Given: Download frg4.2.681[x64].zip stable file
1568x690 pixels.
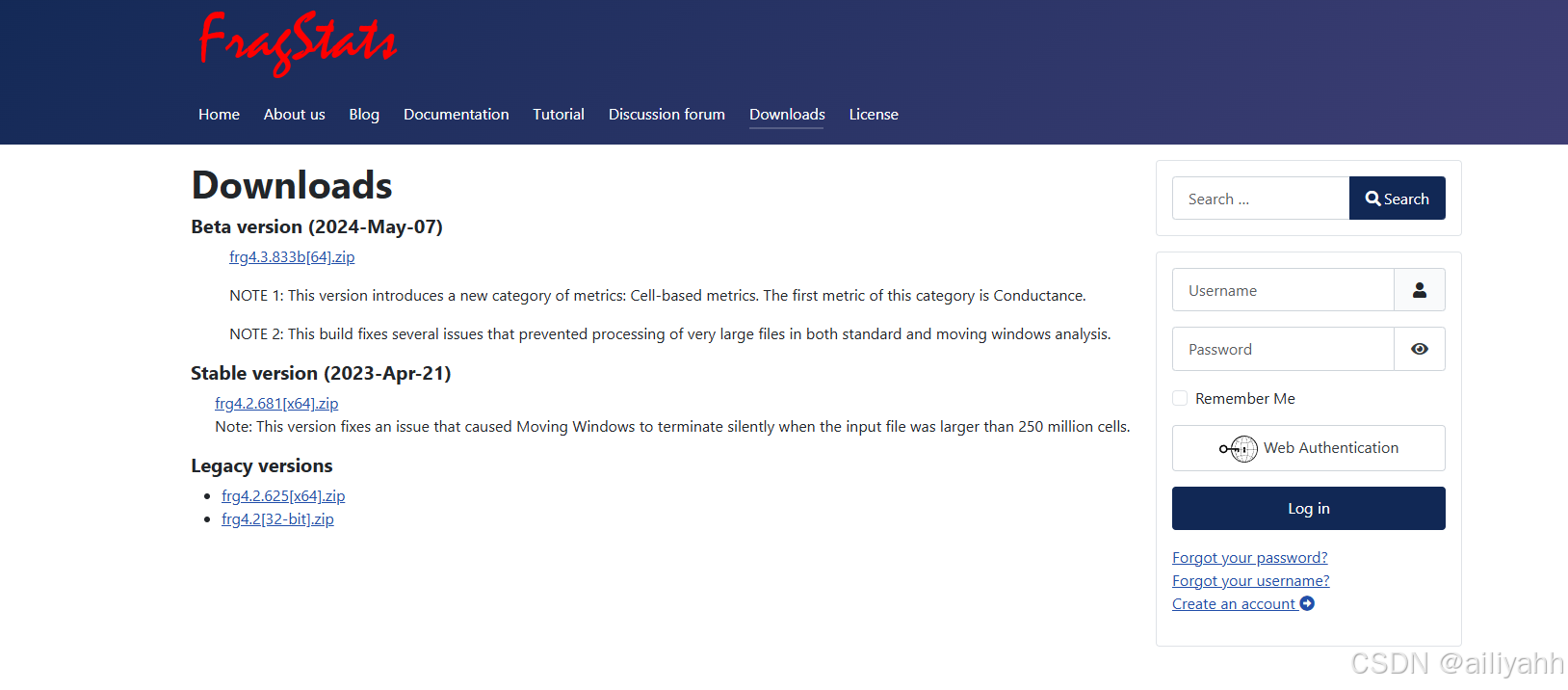Looking at the screenshot, I should (x=276, y=403).
